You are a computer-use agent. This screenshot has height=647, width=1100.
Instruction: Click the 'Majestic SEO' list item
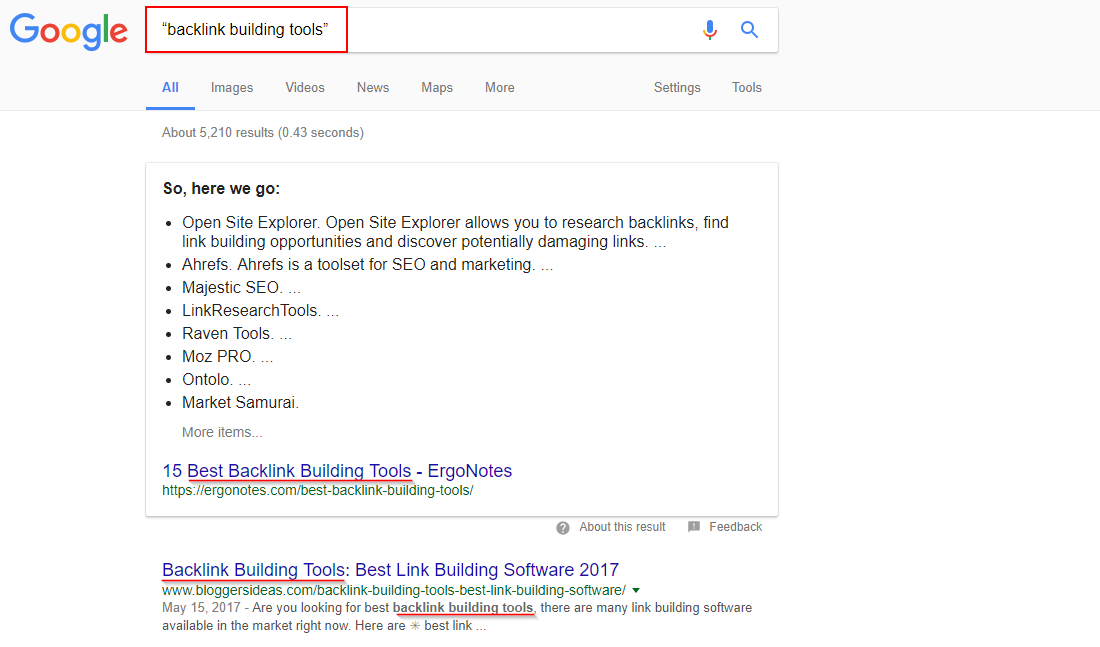[241, 288]
